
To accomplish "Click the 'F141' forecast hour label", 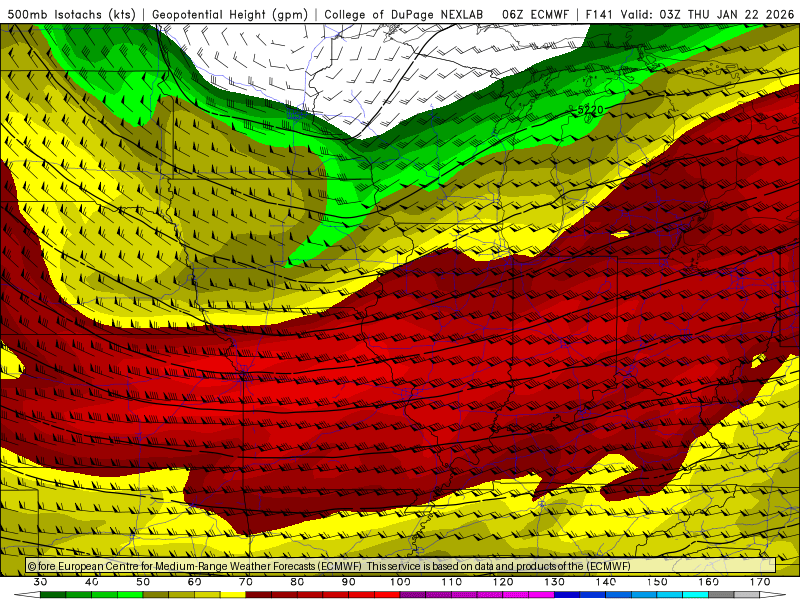I will tap(600, 14).
